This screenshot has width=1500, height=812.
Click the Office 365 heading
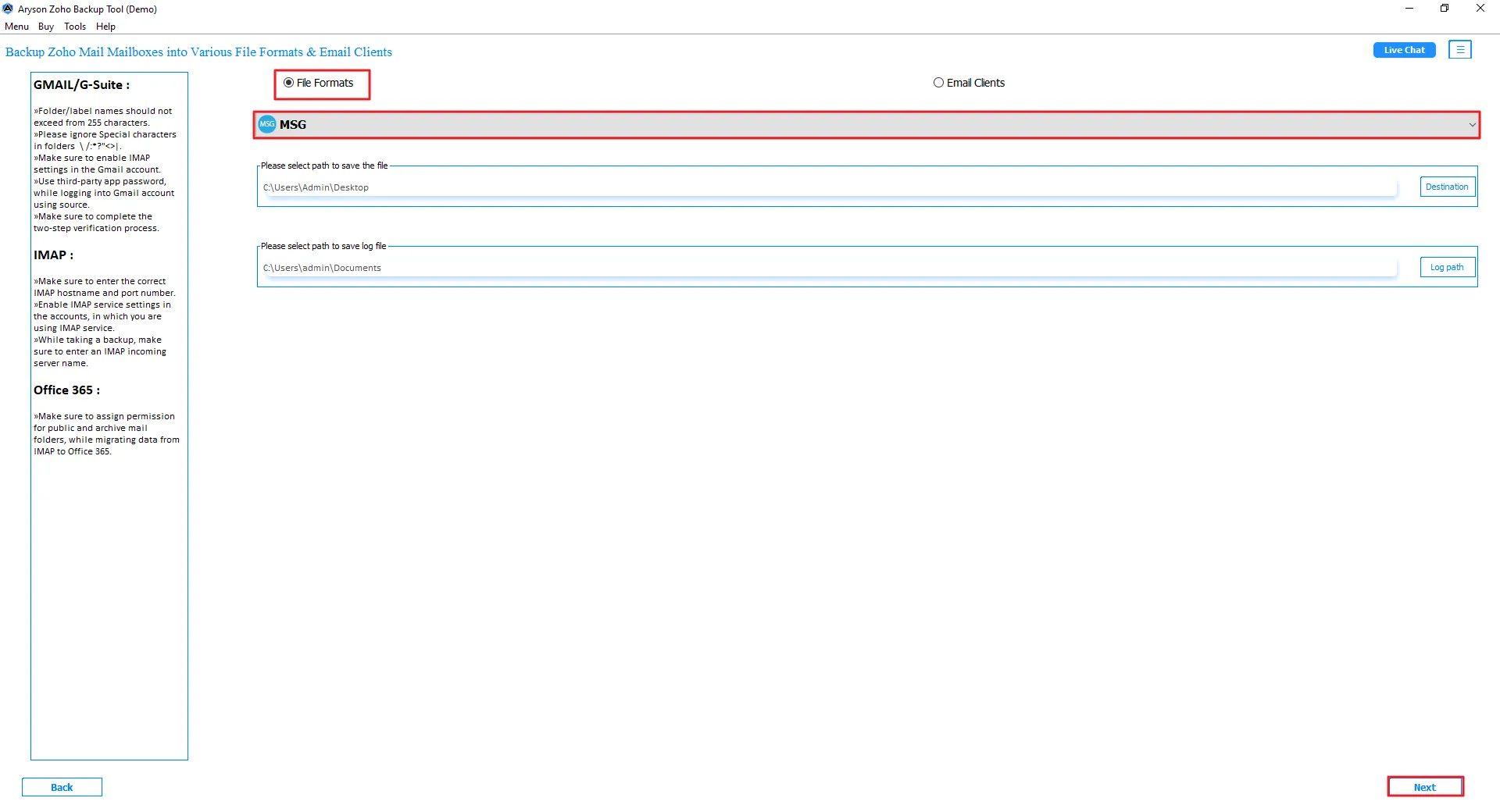pos(66,390)
